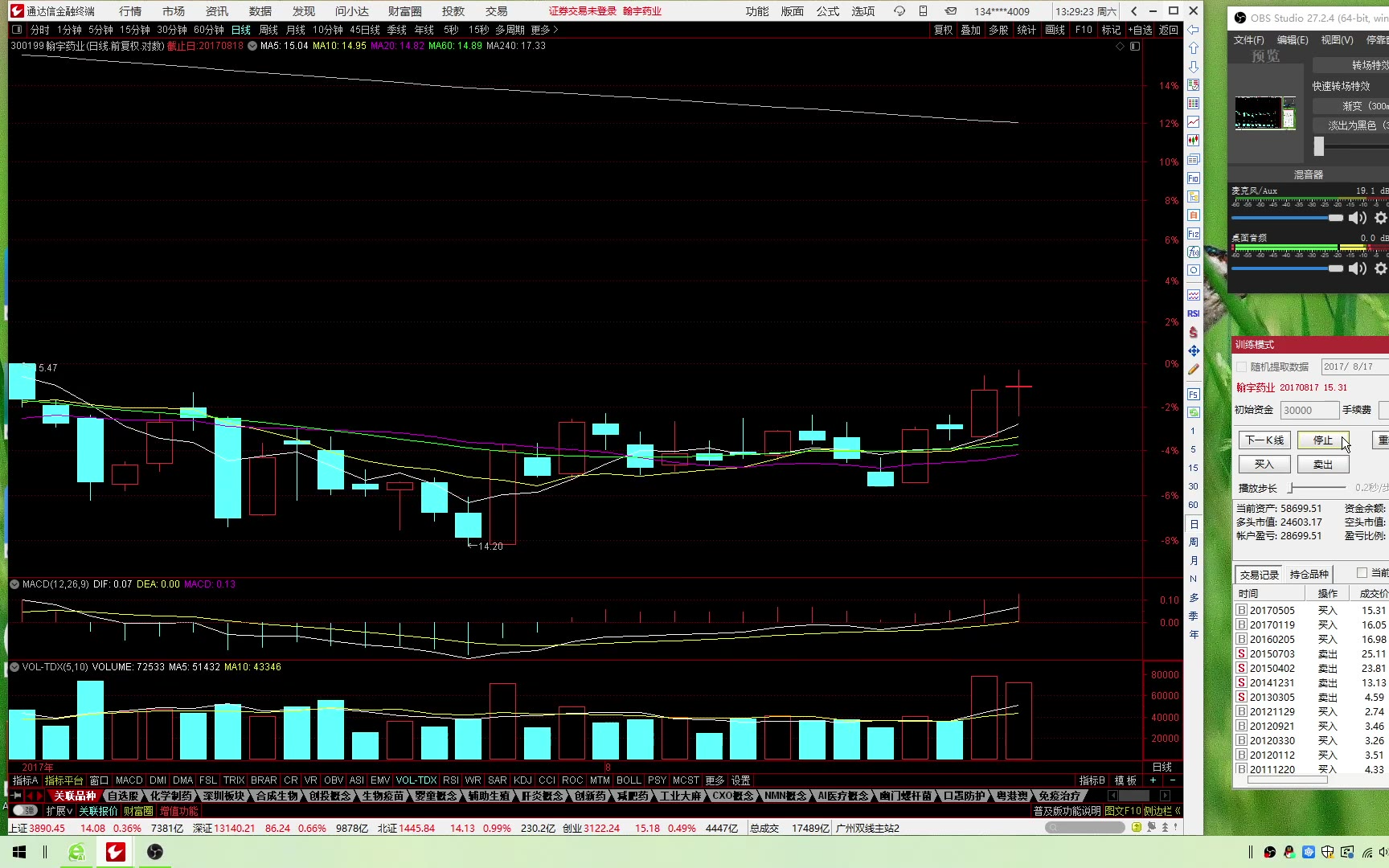The height and width of the screenshot is (868, 1389).
Task: Expand the 更多 indicator list at the bottom
Action: point(715,780)
